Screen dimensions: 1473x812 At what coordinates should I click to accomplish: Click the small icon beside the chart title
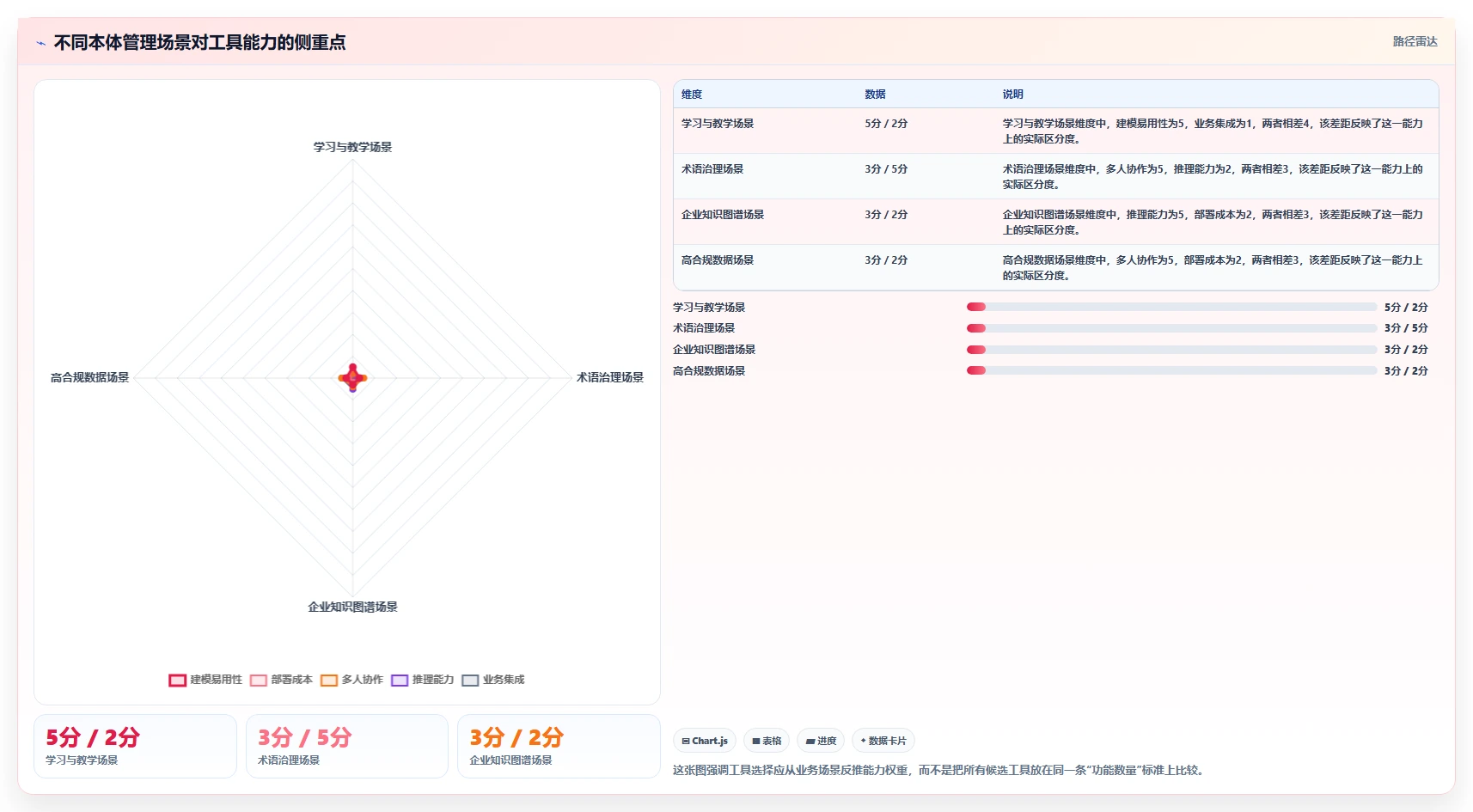[x=40, y=43]
